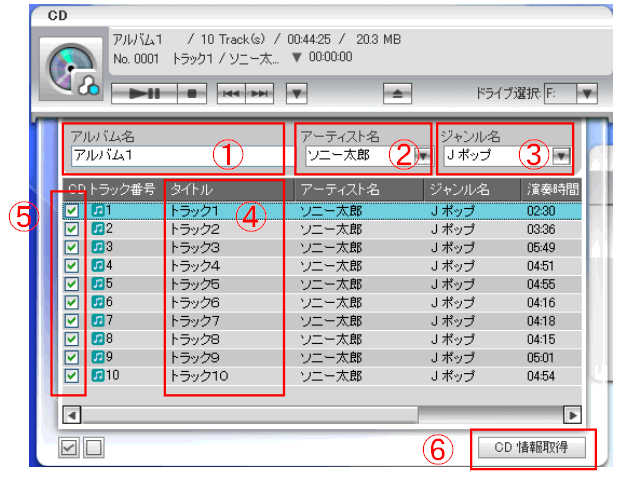Toggle the checkbox for track 4
This screenshot has width=620, height=477.
[73, 266]
